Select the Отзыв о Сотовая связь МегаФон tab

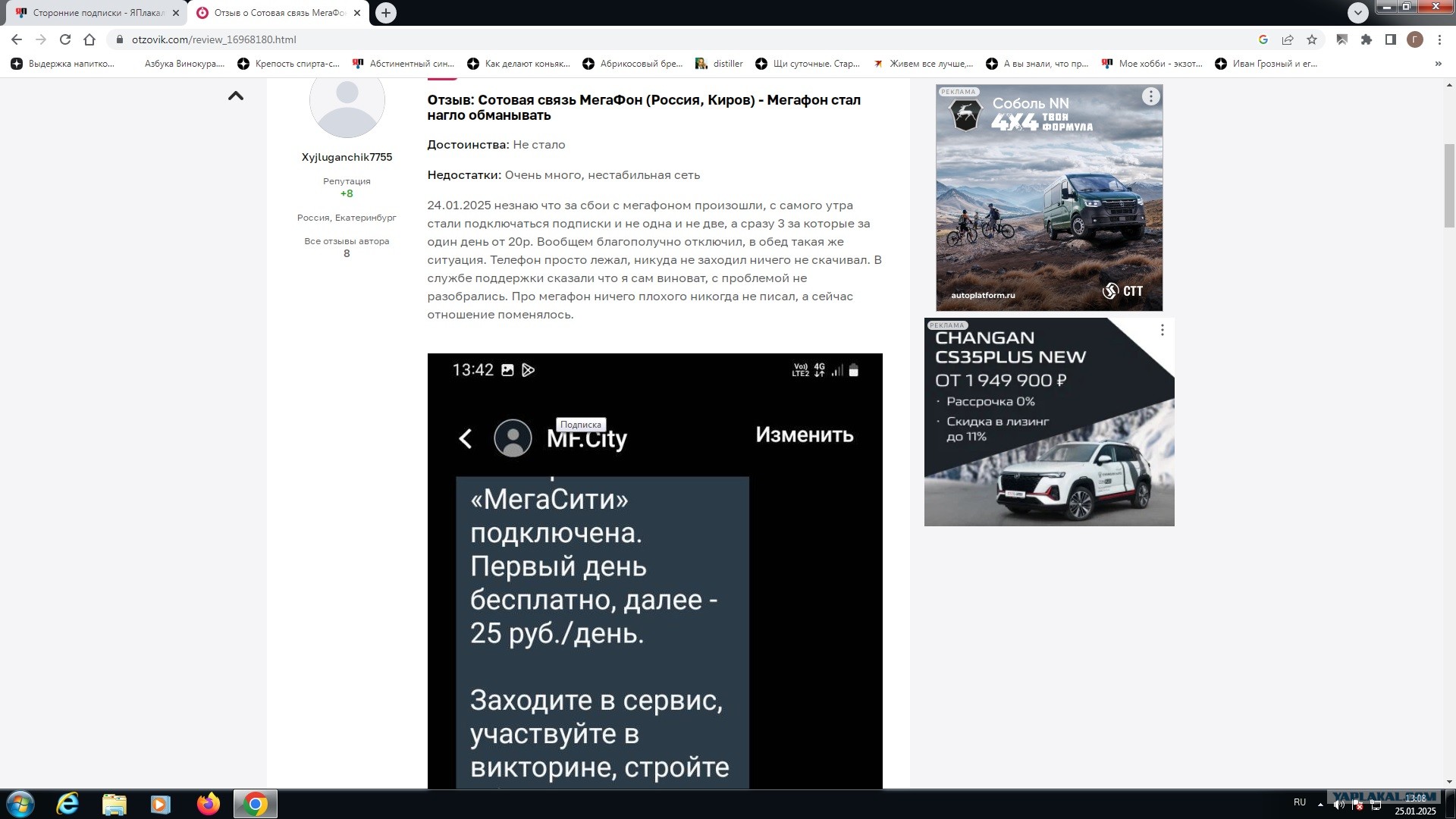pos(278,13)
